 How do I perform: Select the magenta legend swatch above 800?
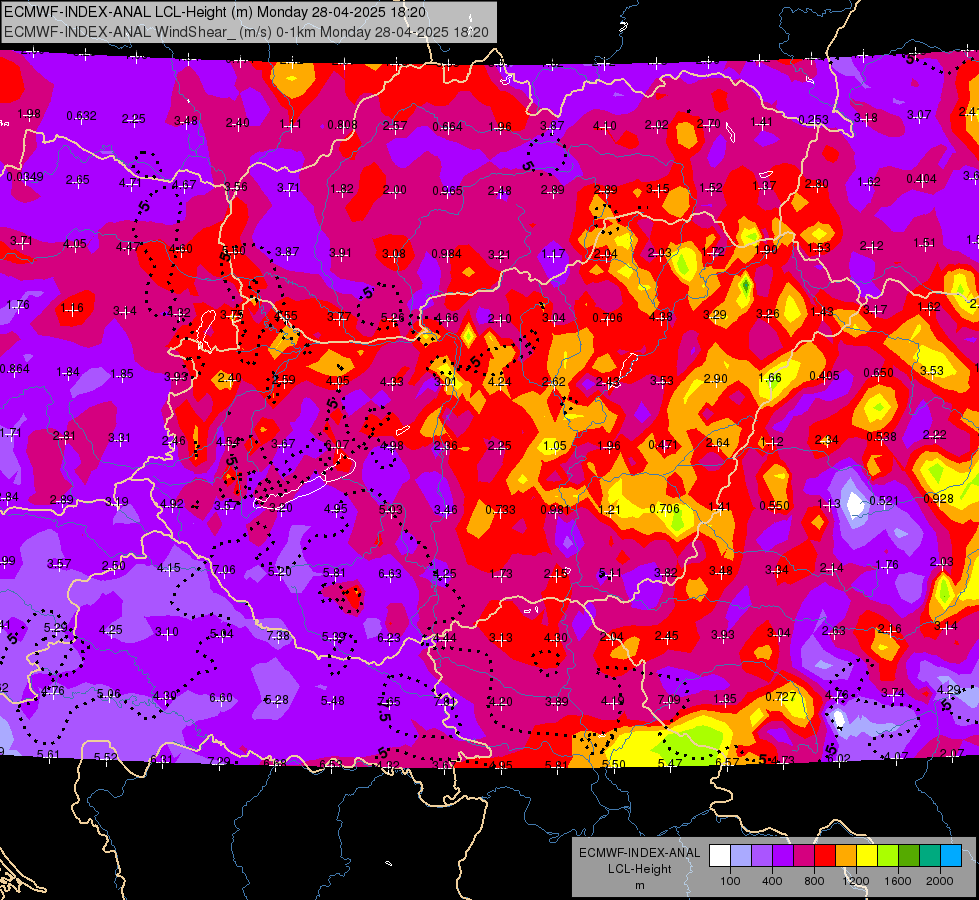[x=804, y=855]
